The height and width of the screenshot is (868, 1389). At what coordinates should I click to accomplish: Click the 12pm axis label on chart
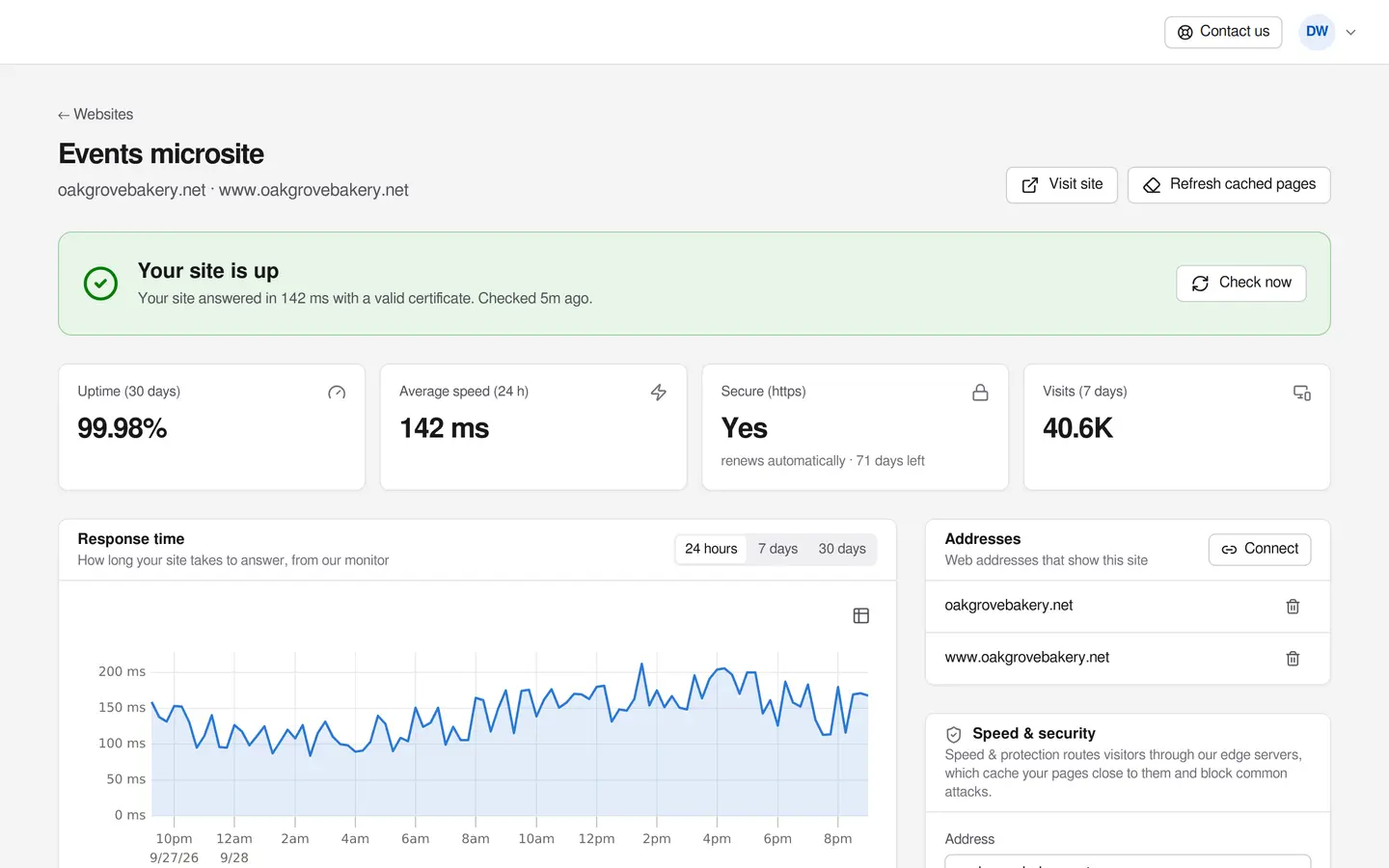click(596, 839)
